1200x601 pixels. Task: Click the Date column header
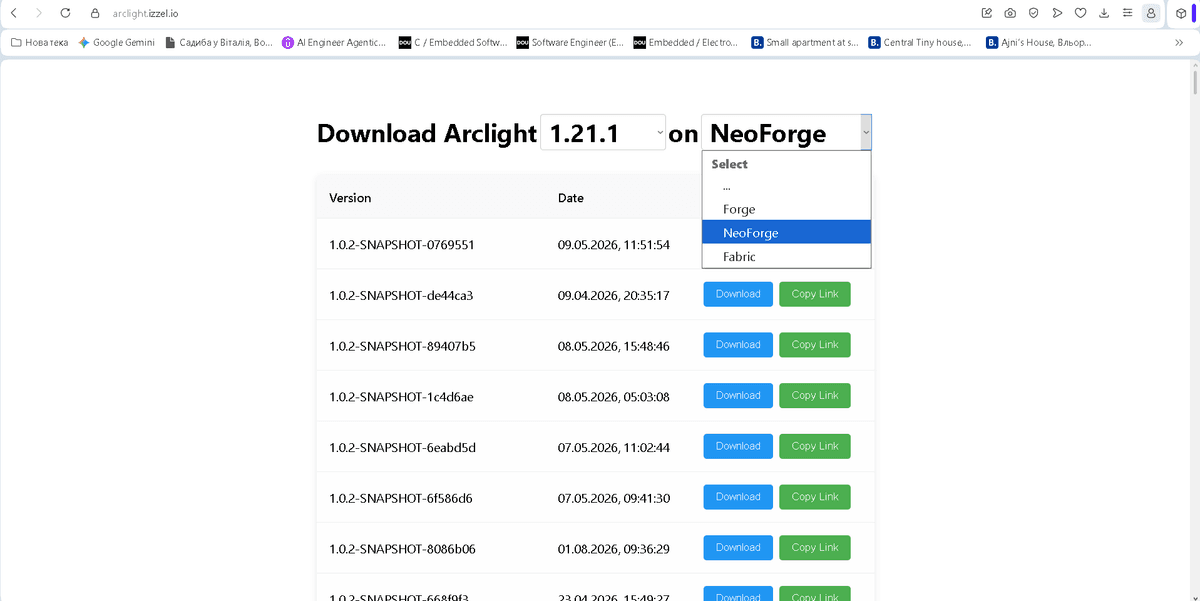click(571, 198)
